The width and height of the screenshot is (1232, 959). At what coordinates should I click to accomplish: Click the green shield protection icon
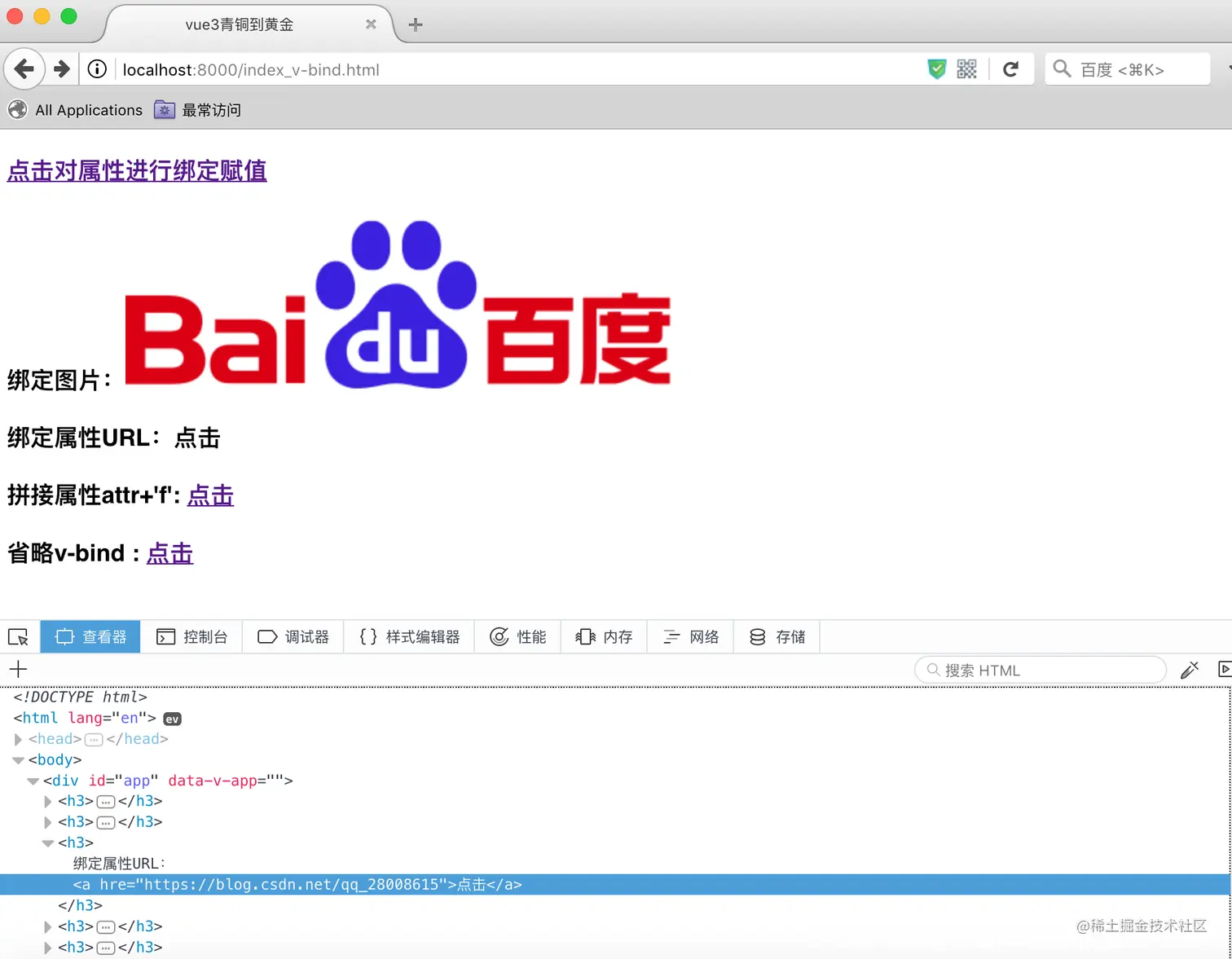pos(937,69)
